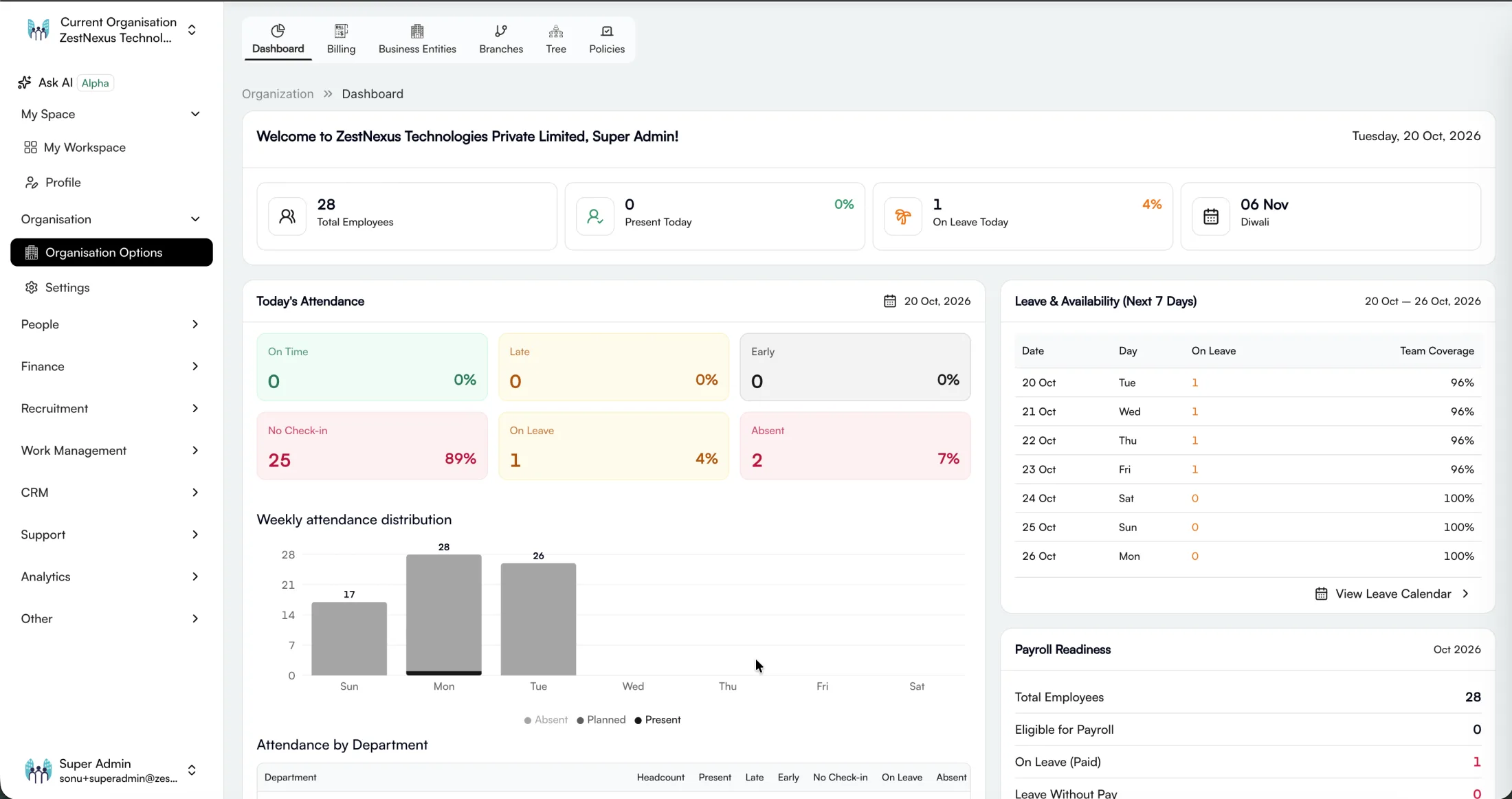
Task: Select the Late attendance card
Action: click(x=613, y=368)
